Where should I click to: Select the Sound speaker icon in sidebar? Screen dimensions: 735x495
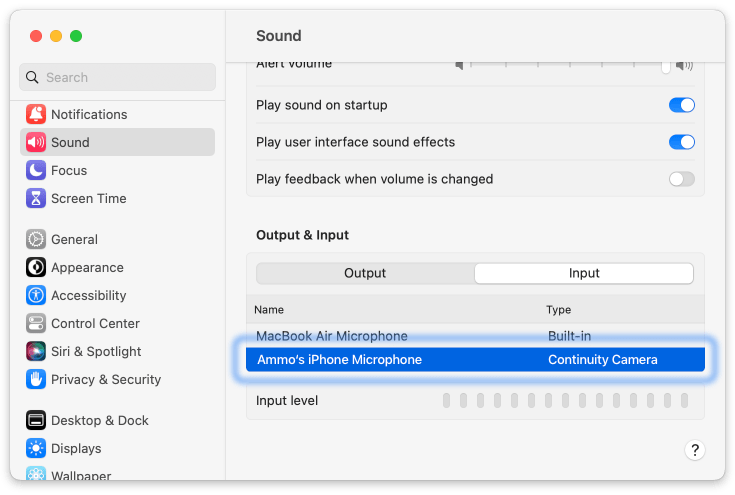click(36, 142)
